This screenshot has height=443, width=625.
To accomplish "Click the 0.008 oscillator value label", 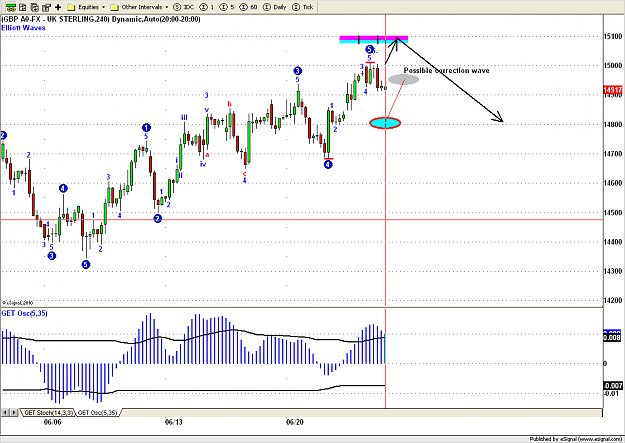I will point(612,338).
